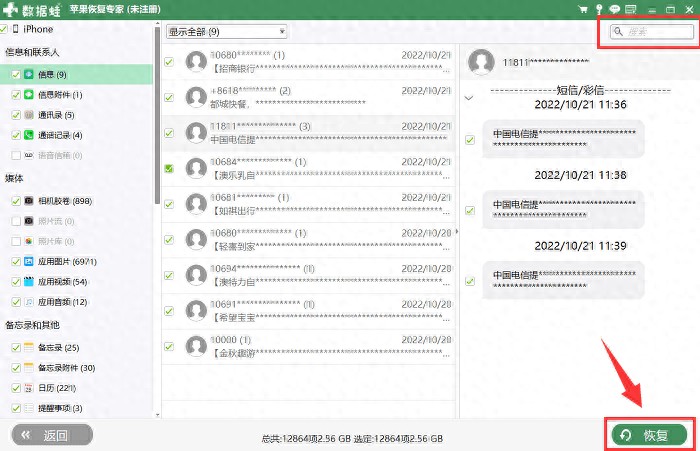The image size is (700, 451).
Task: Click the 恢复 recover button
Action: [x=649, y=435]
